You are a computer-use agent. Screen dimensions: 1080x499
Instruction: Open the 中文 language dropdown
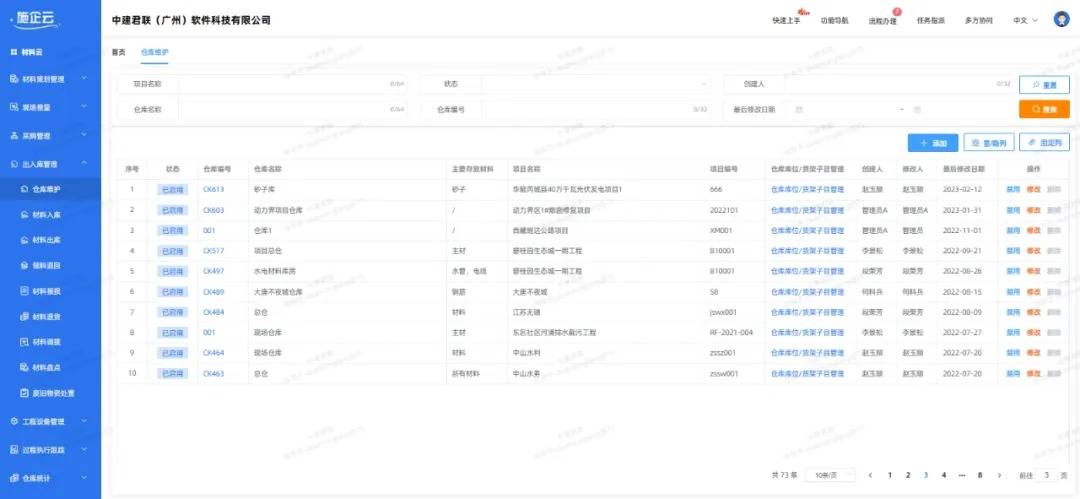[1026, 21]
